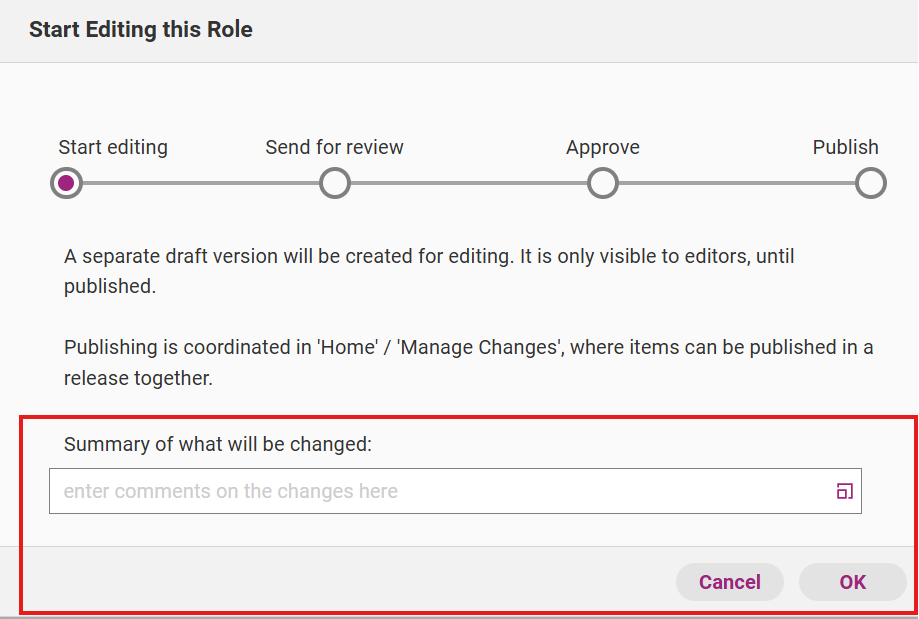Image resolution: width=919 pixels, height=619 pixels.
Task: Click progress line between Send for review and Approve
Action: tap(468, 183)
